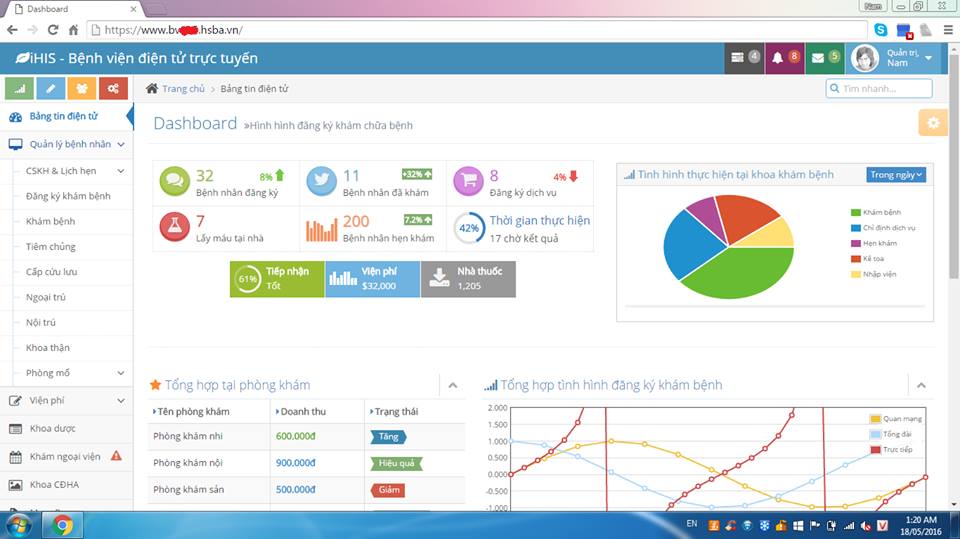This screenshot has height=539, width=960.
Task: Click the purple shopping cart icon
Action: tap(468, 181)
